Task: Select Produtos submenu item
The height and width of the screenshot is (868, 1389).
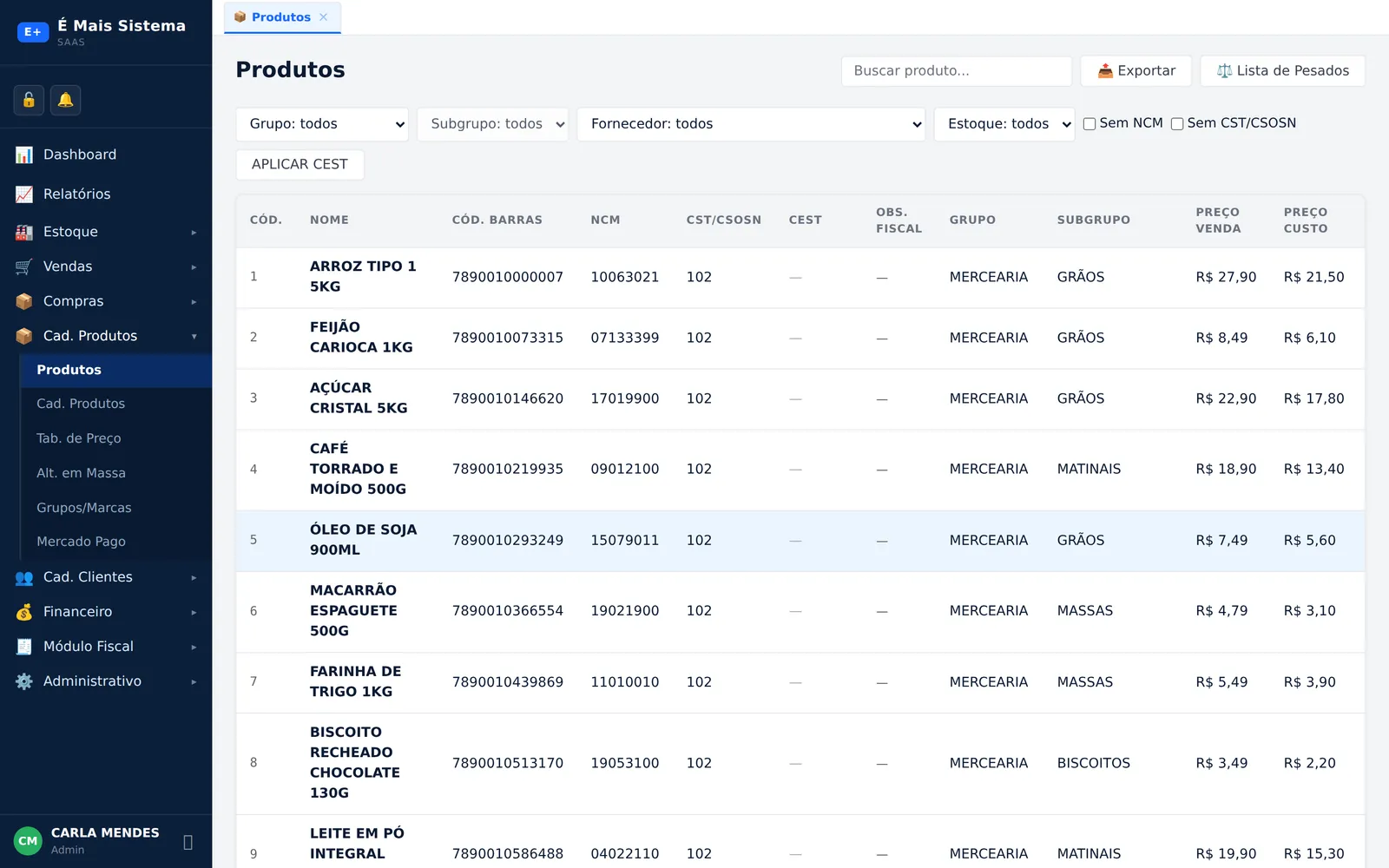Action: (115, 370)
